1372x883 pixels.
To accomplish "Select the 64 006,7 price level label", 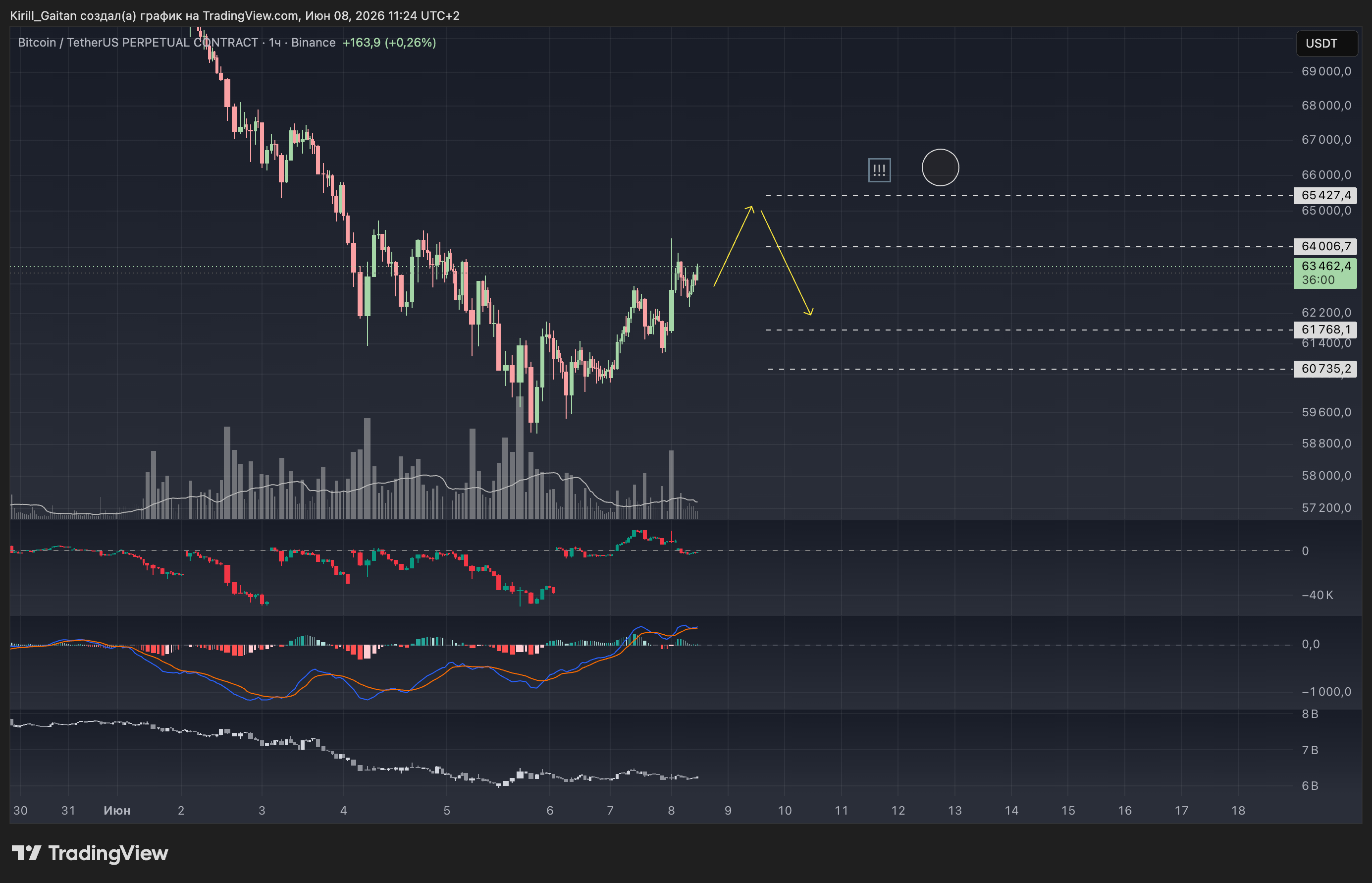I will pyautogui.click(x=1325, y=247).
